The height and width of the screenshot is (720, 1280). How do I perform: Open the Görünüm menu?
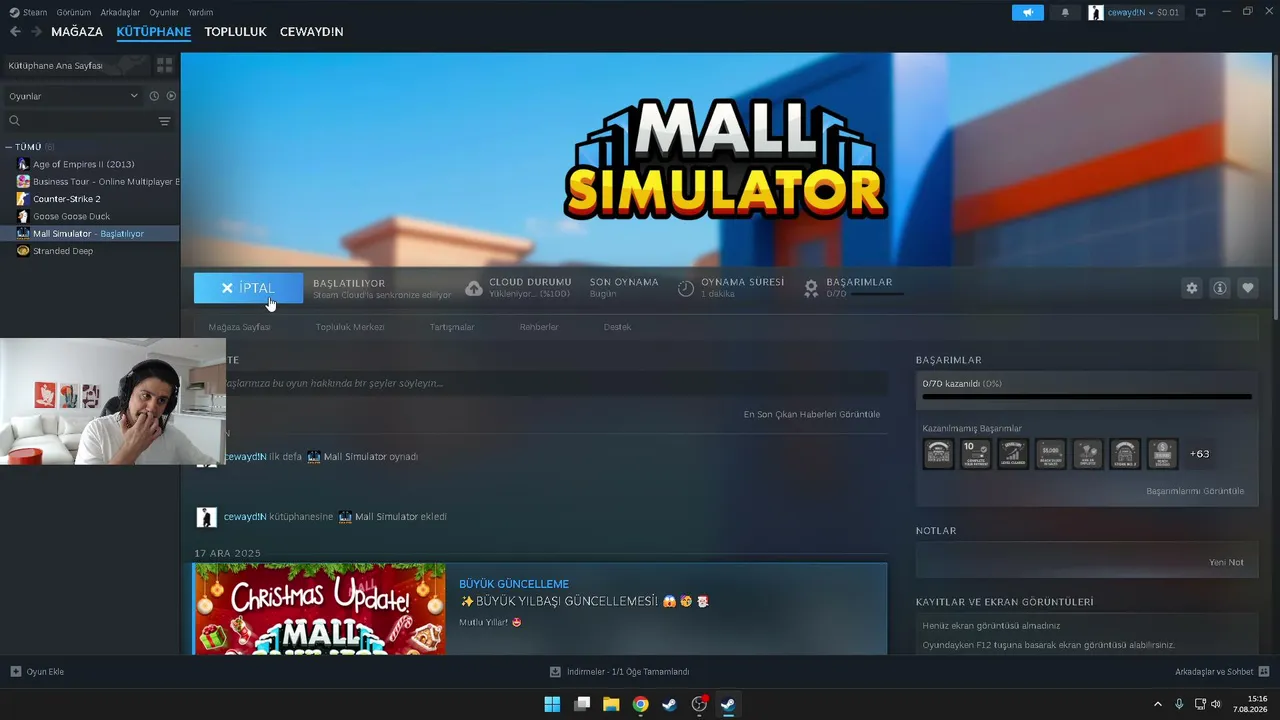(x=72, y=12)
